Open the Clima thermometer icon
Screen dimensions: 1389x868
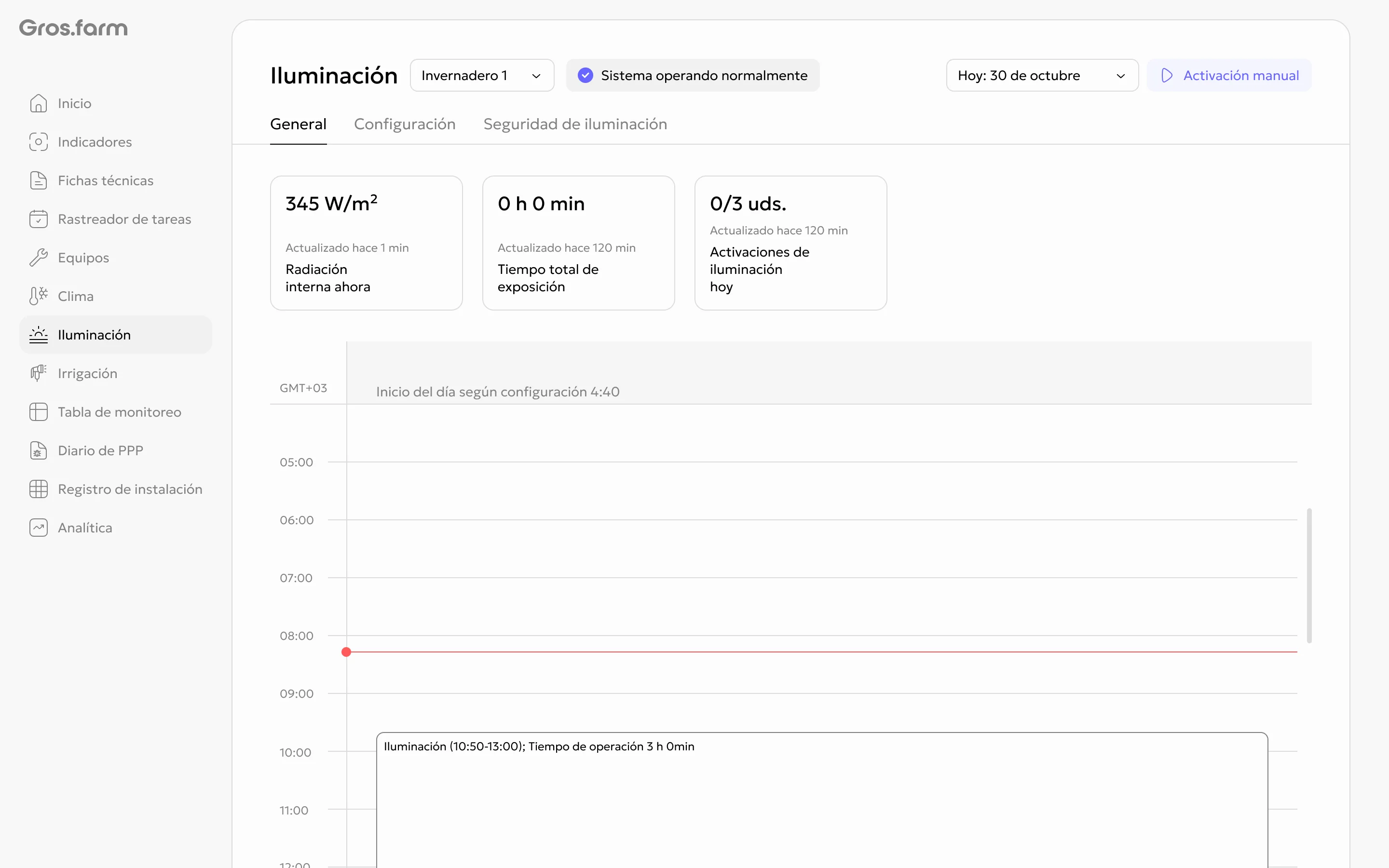click(39, 296)
